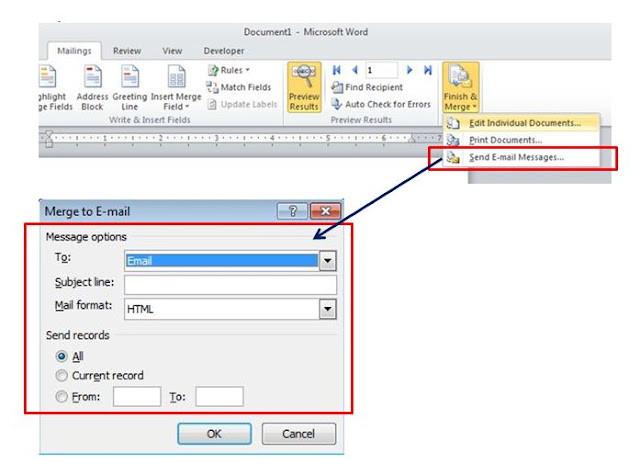Image resolution: width=640 pixels, height=476 pixels.
Task: Click Update Labels
Action: tap(242, 105)
